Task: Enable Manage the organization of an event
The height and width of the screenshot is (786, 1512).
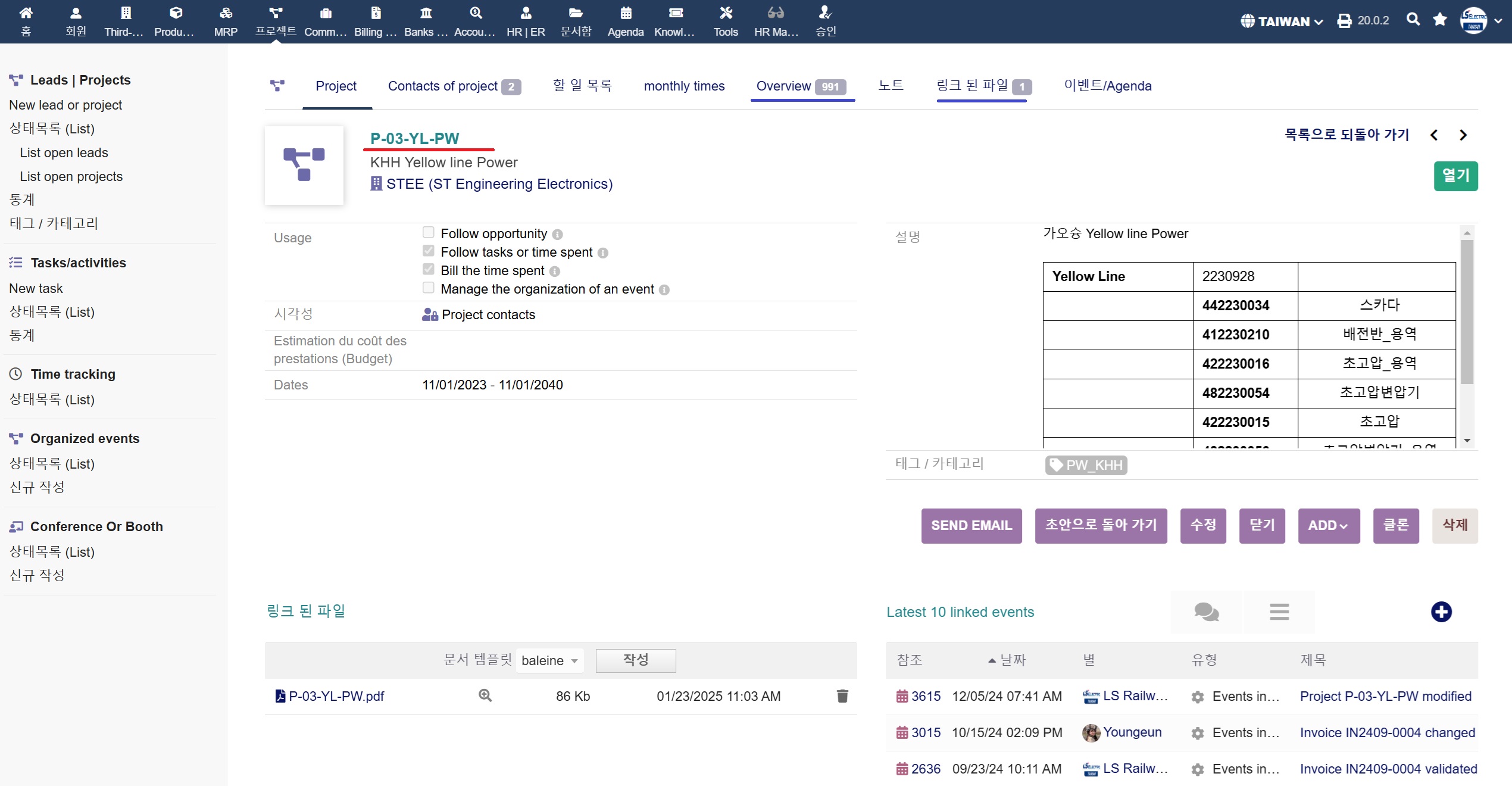Action: pos(429,288)
